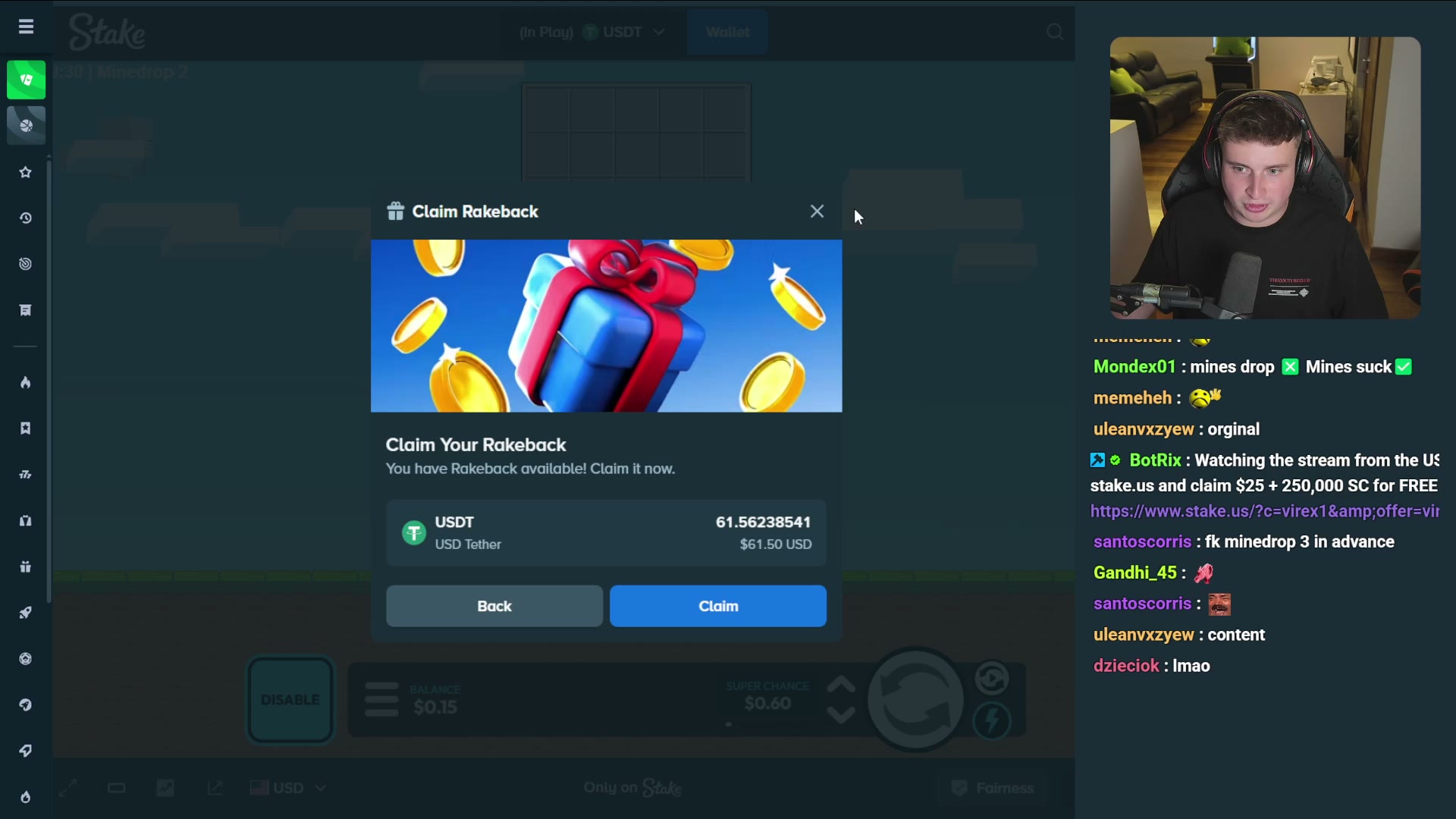Screen dimensions: 1456x819
Task: Click the round poker chip sidebar icon
Action: 26,659
